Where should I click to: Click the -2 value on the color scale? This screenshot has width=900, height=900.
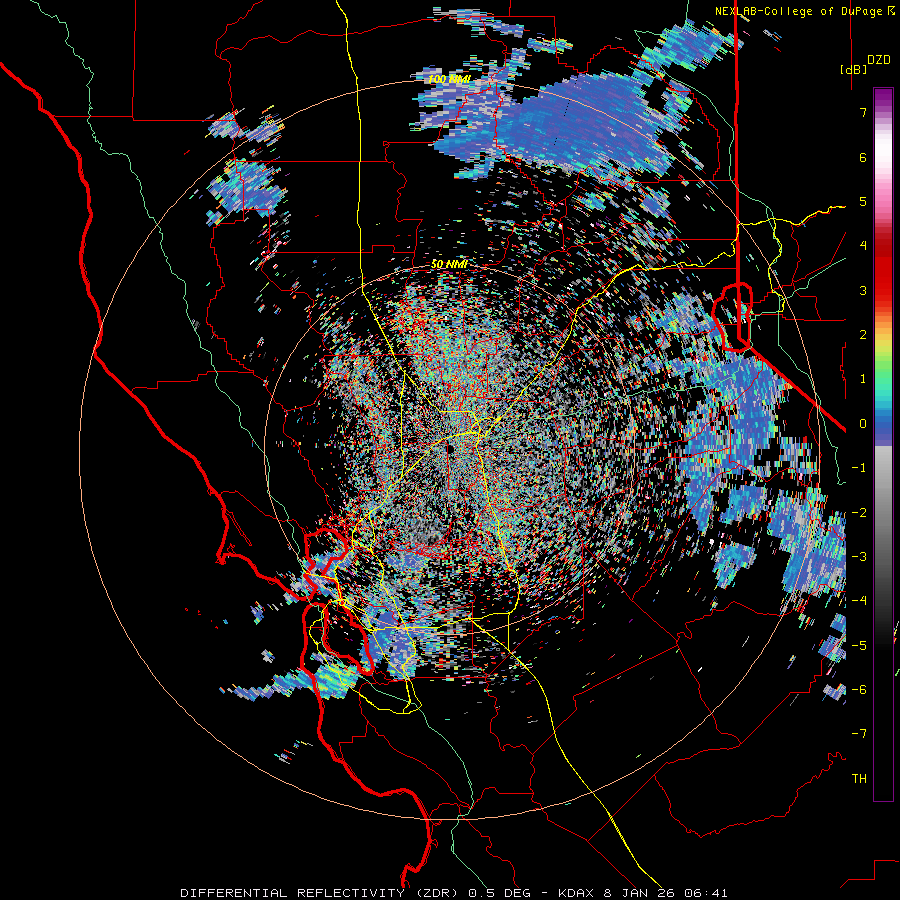(859, 513)
